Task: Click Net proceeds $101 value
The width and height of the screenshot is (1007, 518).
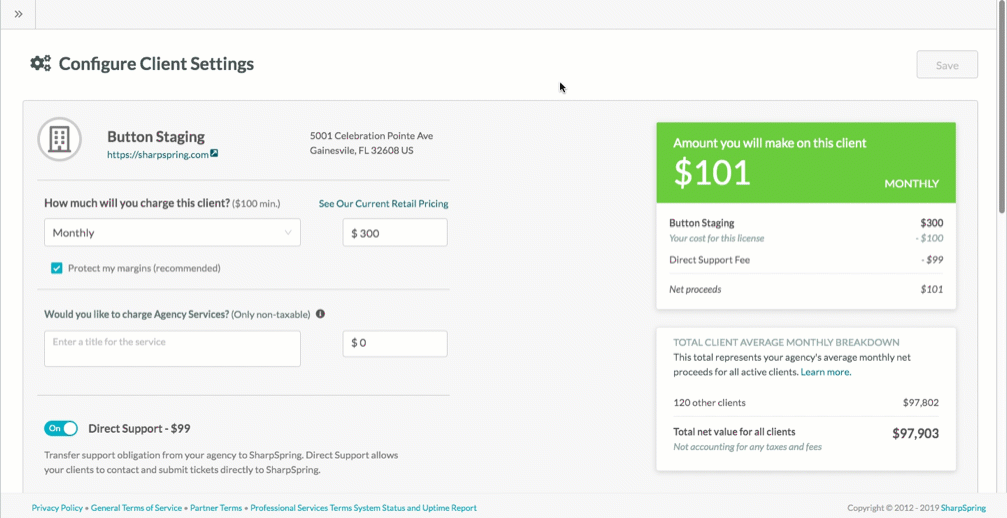Action: [931, 289]
